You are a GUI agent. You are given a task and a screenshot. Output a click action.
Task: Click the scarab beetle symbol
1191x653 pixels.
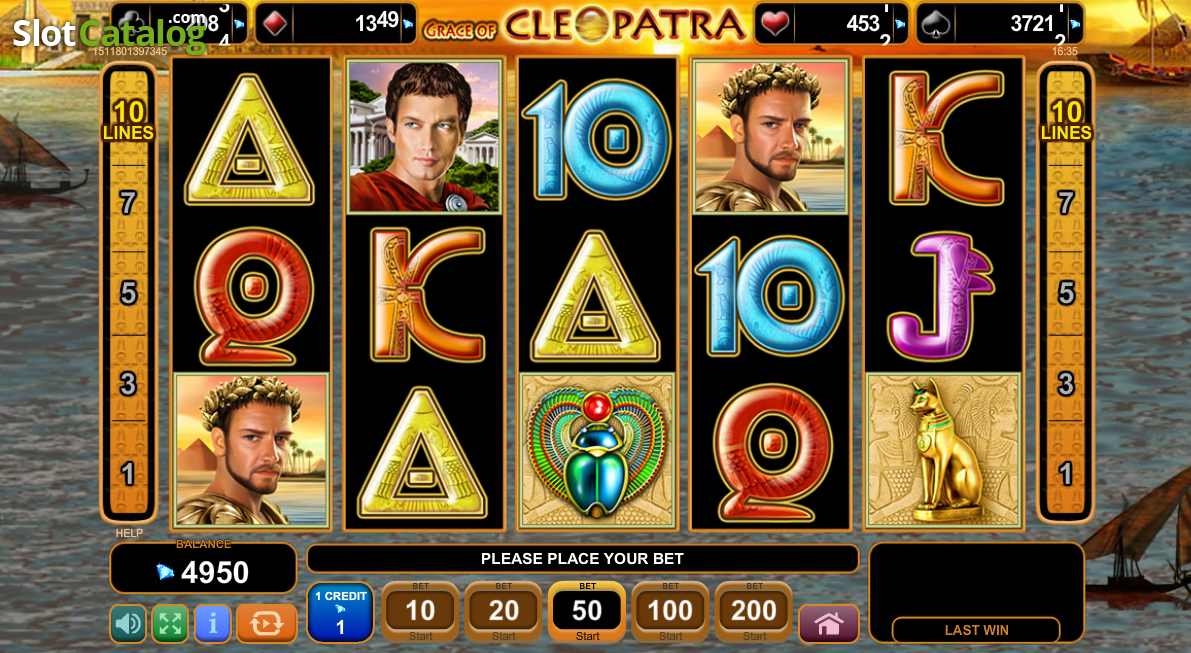point(597,450)
